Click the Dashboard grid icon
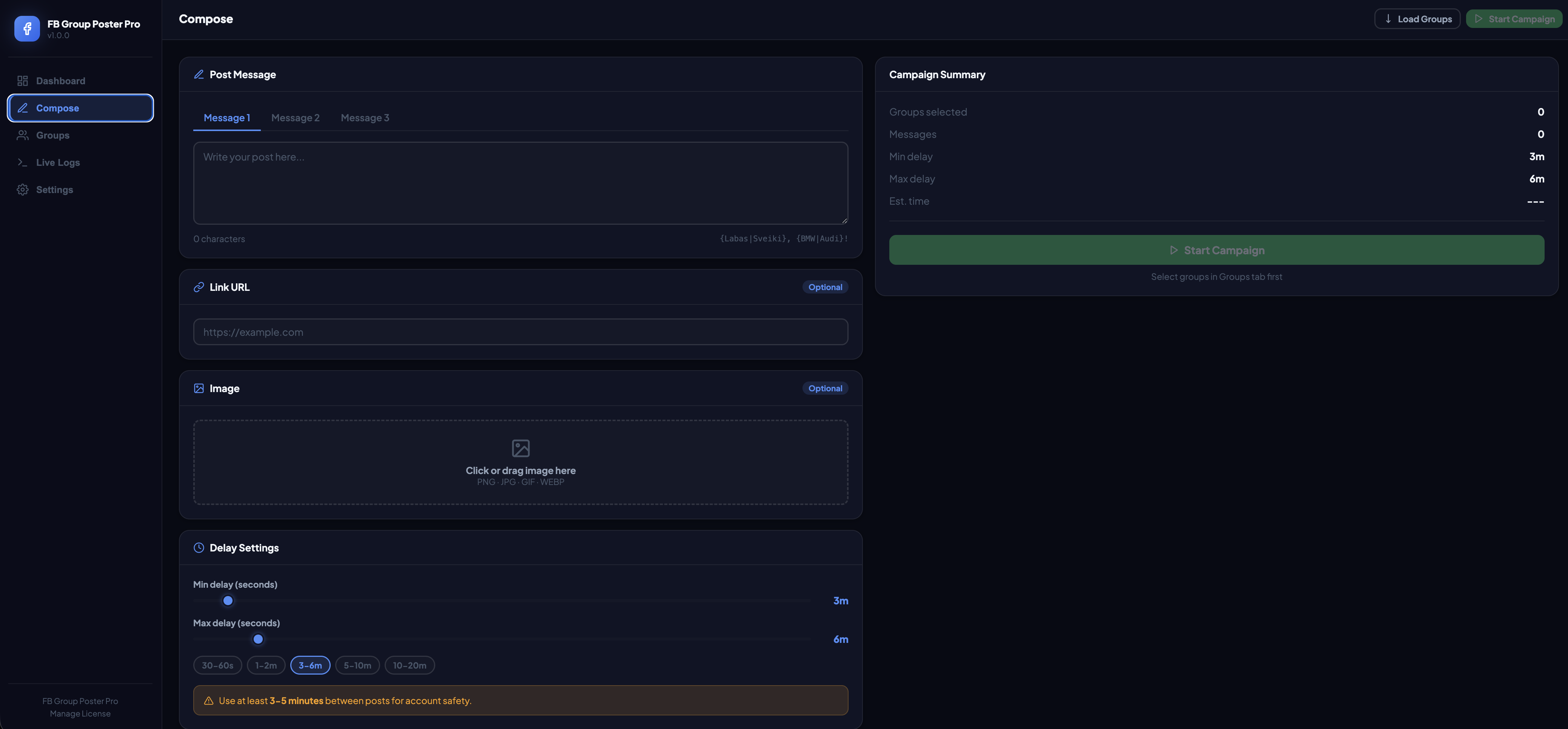This screenshot has height=729, width=1568. pos(23,81)
